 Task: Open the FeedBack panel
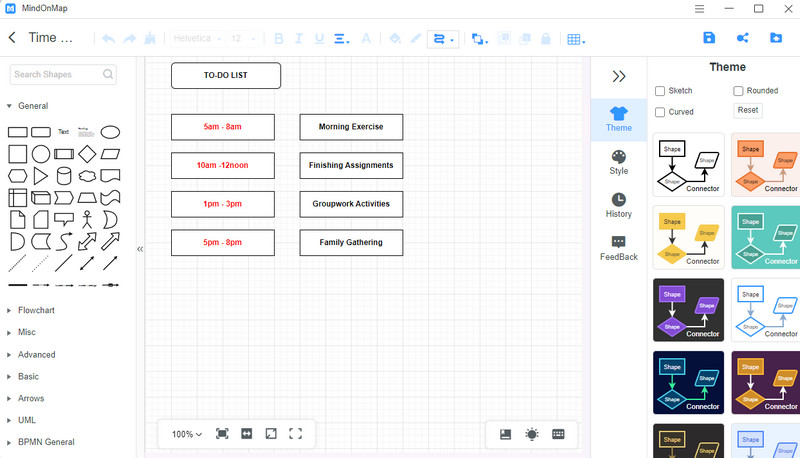tap(618, 248)
